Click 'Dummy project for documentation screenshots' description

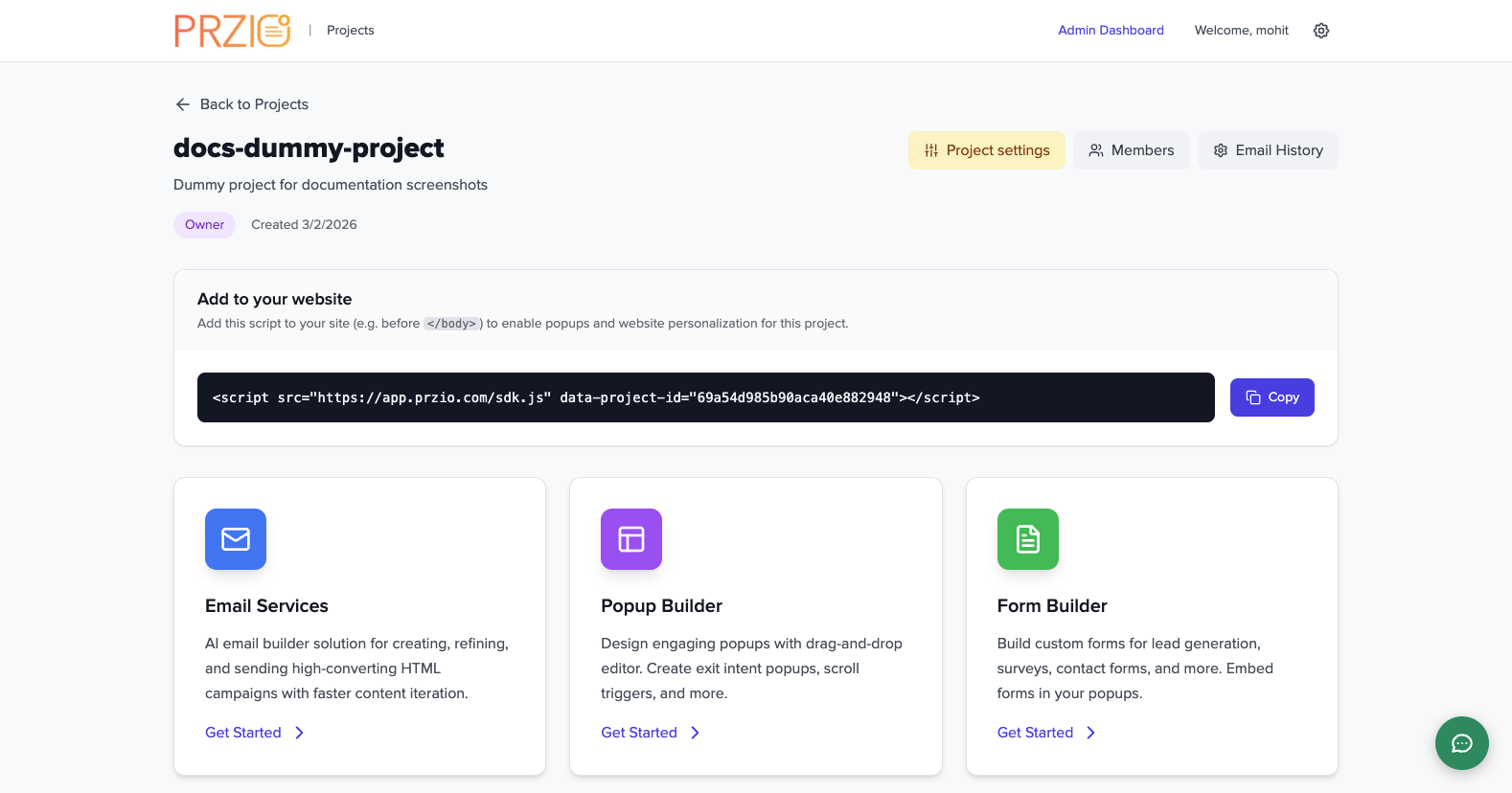[x=331, y=185]
